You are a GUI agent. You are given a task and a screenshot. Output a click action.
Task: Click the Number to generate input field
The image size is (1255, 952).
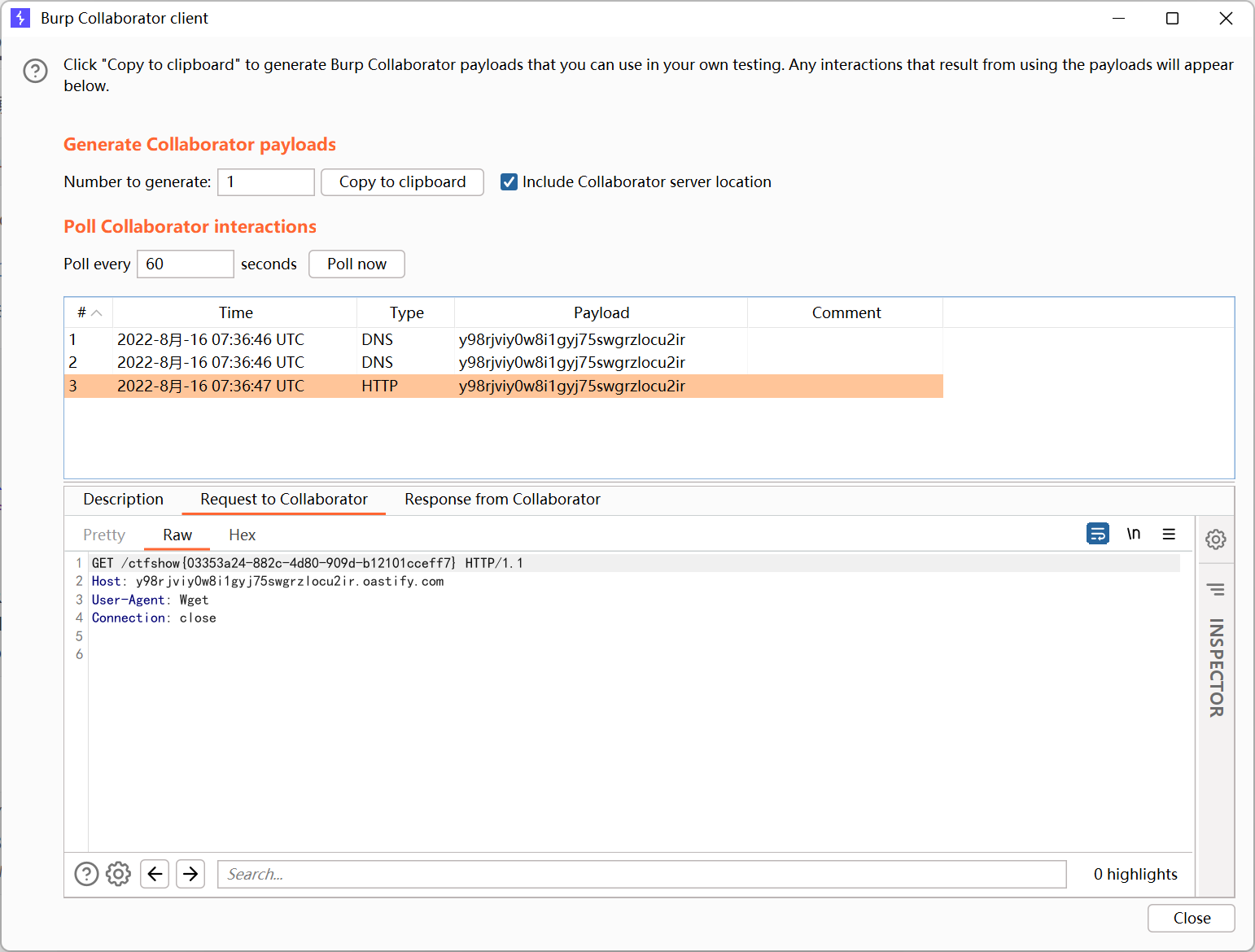[x=266, y=182]
